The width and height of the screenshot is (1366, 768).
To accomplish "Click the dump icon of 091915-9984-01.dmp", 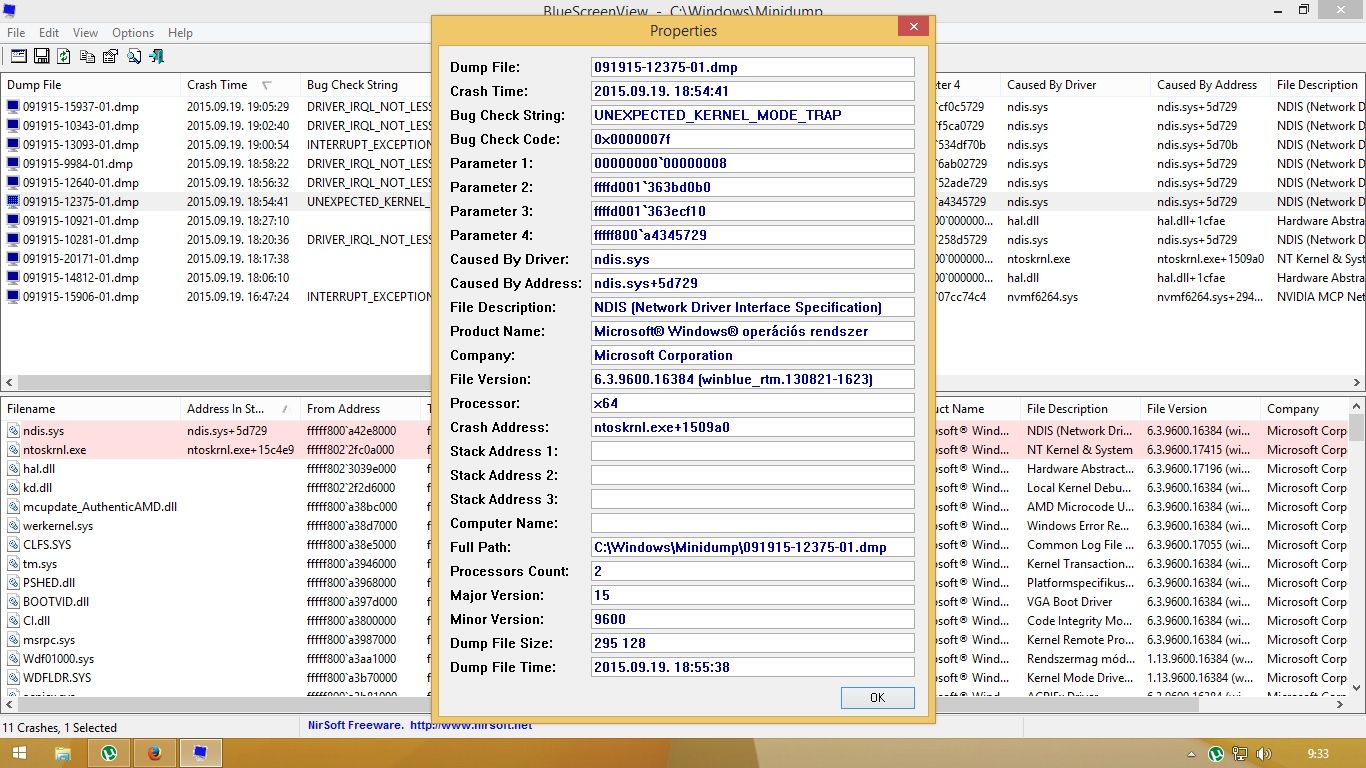I will (13, 164).
